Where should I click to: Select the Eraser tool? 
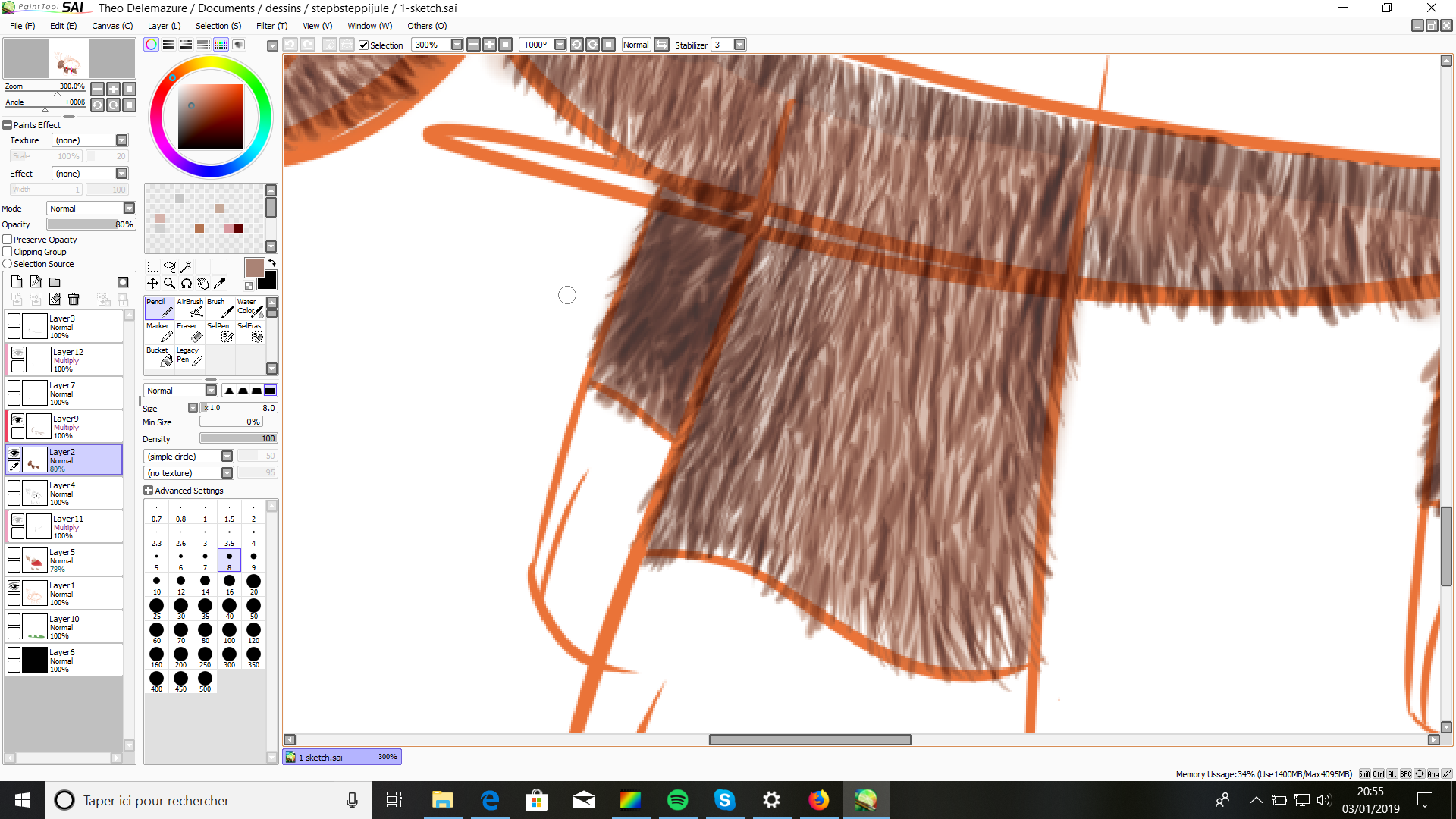pos(190,332)
